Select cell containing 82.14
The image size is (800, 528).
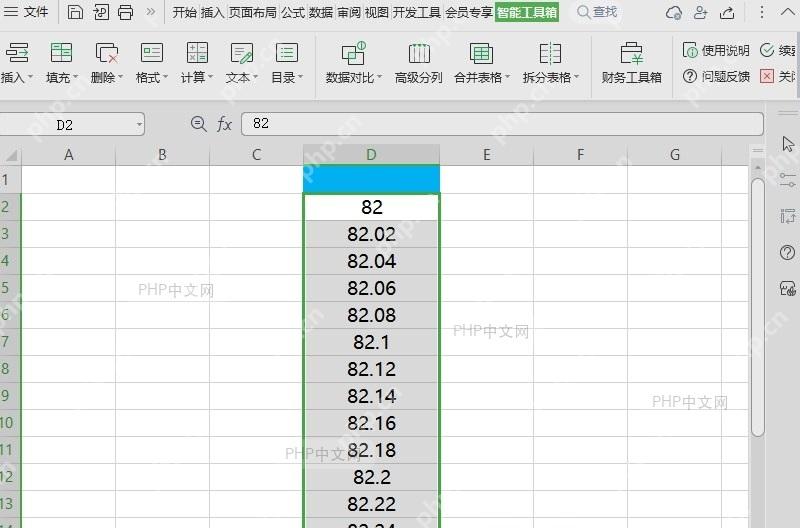pyautogui.click(x=371, y=396)
